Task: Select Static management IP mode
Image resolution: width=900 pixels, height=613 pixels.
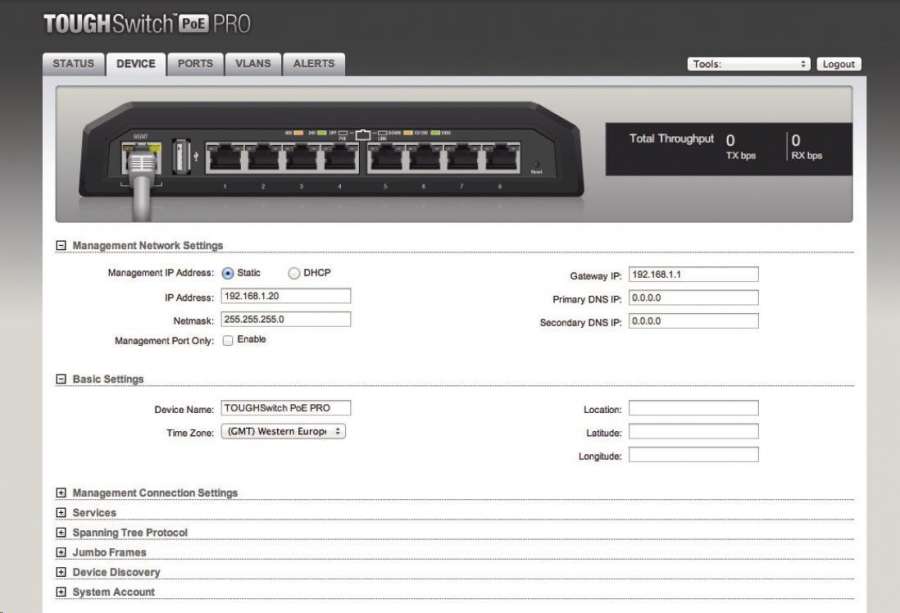Action: pos(228,273)
